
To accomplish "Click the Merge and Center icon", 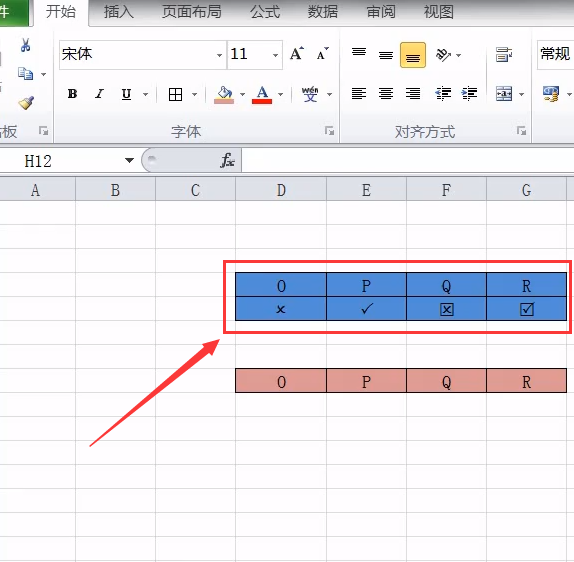I will [x=504, y=94].
